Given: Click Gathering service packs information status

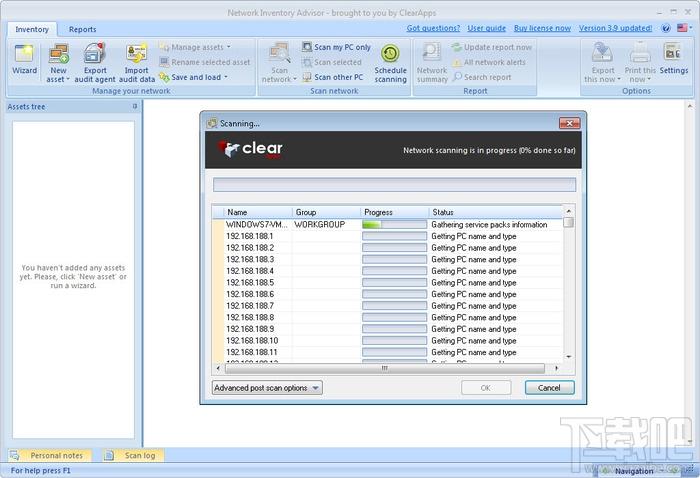Looking at the screenshot, I should point(489,224).
